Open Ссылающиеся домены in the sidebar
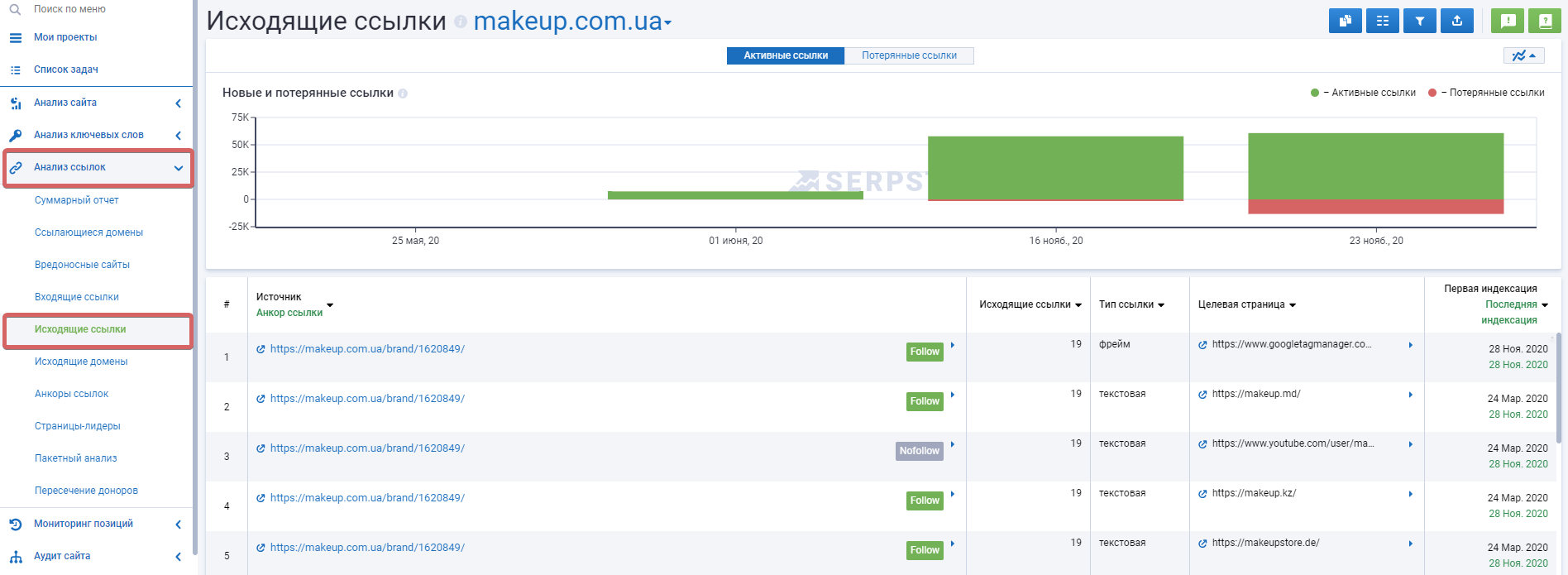The image size is (1568, 575). pos(88,232)
